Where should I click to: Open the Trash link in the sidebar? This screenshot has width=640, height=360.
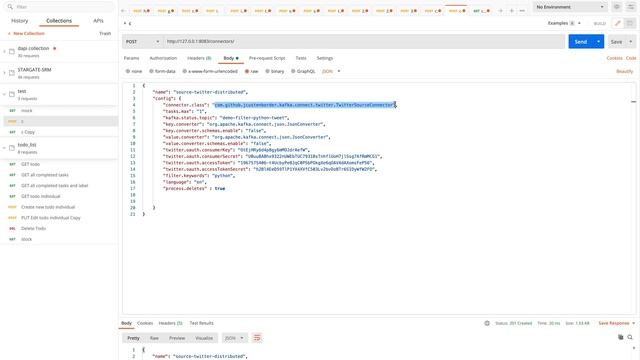tap(105, 33)
